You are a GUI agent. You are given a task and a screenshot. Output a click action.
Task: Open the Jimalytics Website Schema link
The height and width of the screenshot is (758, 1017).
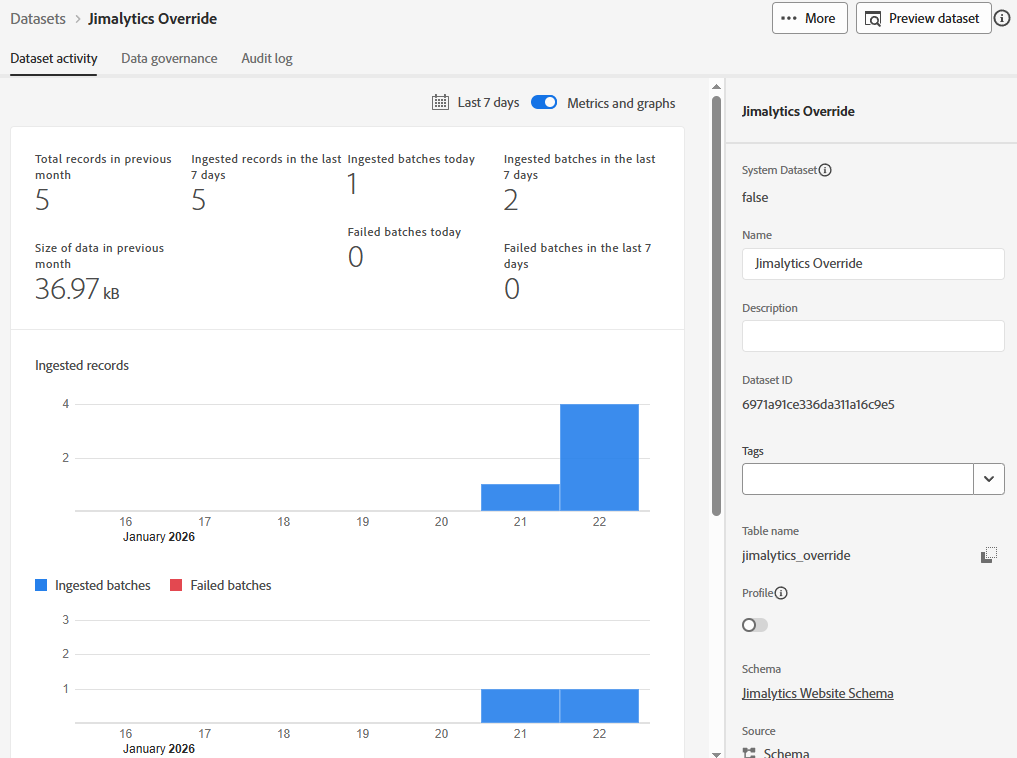(x=817, y=693)
